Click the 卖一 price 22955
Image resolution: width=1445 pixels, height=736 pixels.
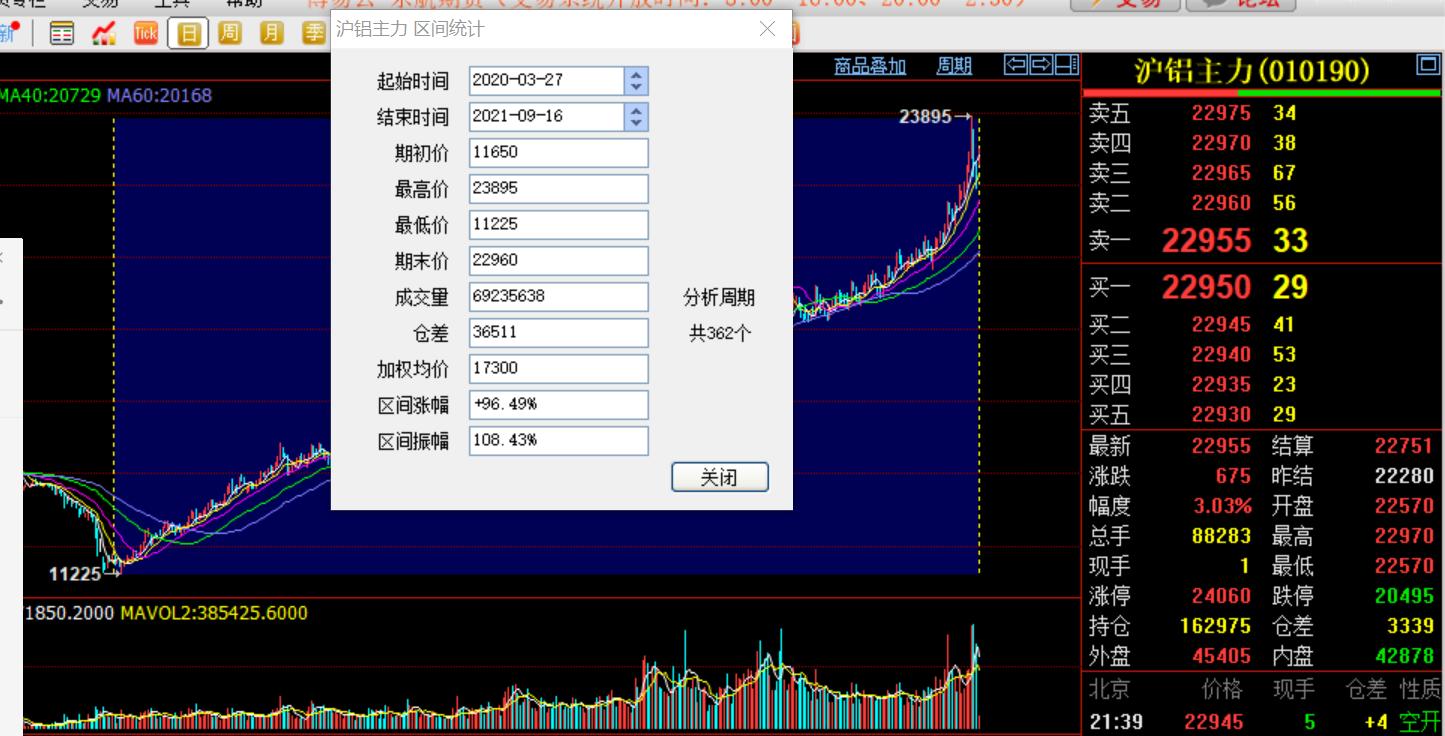point(1206,241)
